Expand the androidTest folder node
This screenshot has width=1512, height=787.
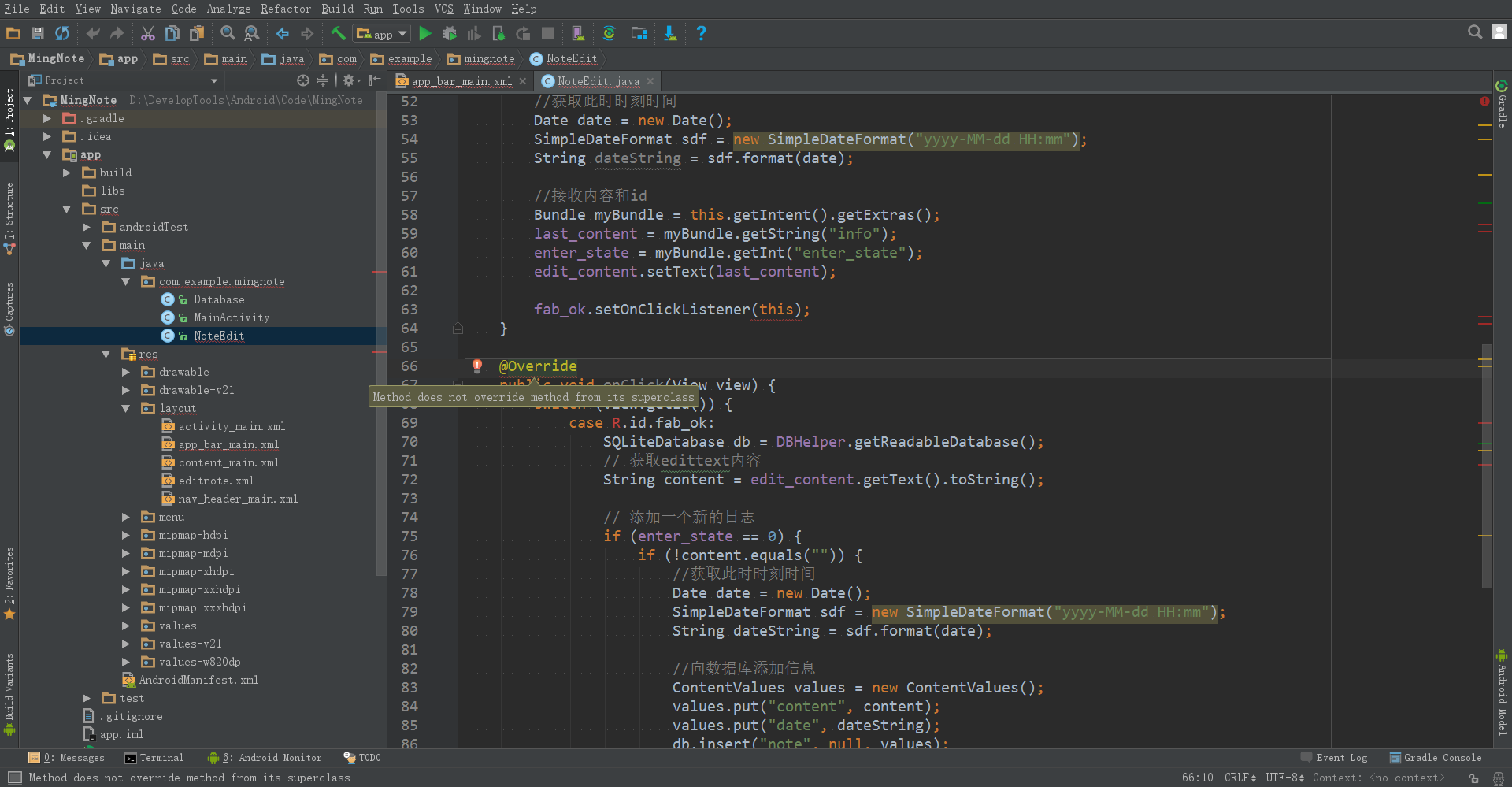coord(87,227)
